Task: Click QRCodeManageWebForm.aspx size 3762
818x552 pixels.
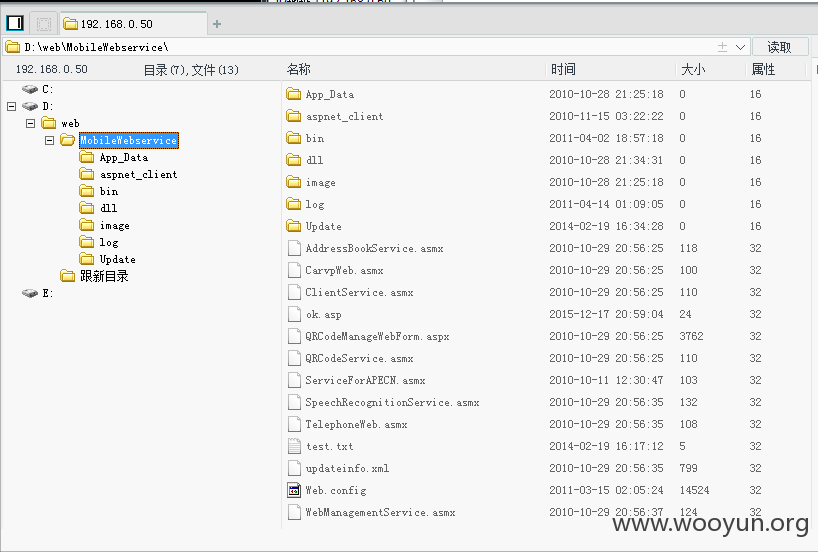Action: click(x=691, y=336)
